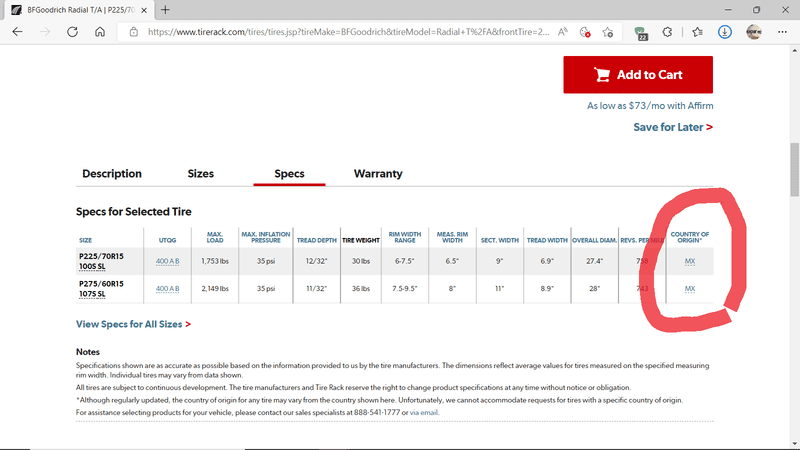Switch to the Description tab
Screen dimensions: 800x450
[x=112, y=173]
